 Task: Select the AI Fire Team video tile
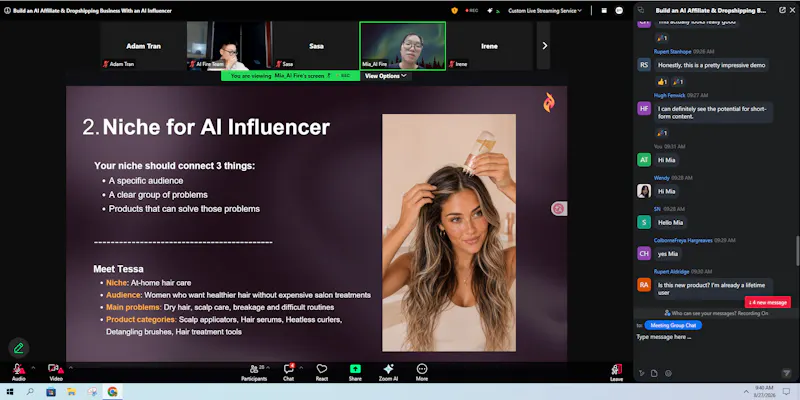(229, 45)
